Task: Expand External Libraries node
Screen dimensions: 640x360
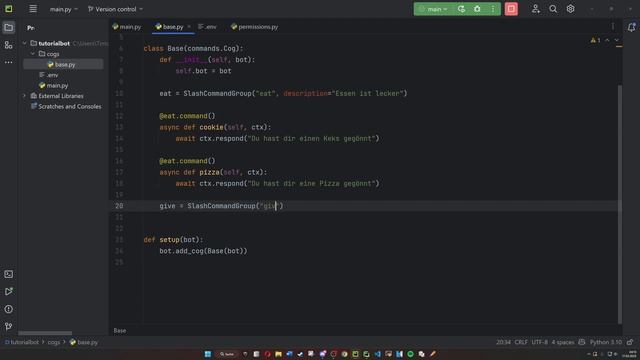Action: click(x=25, y=96)
